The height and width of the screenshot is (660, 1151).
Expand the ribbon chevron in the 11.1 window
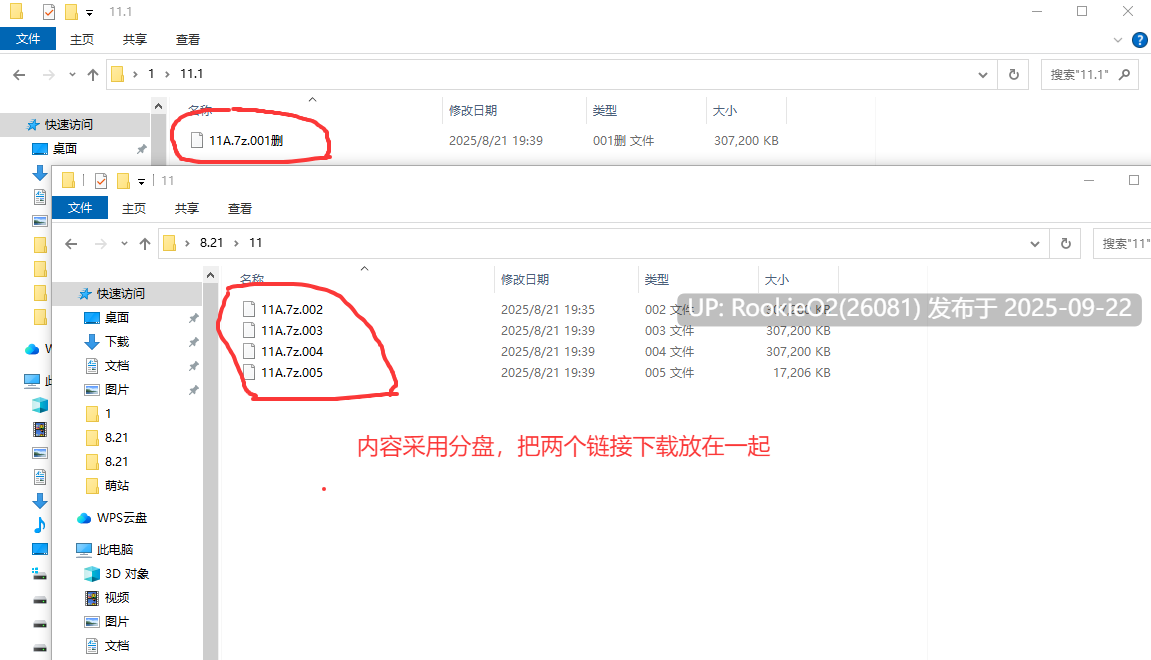pyautogui.click(x=1118, y=40)
